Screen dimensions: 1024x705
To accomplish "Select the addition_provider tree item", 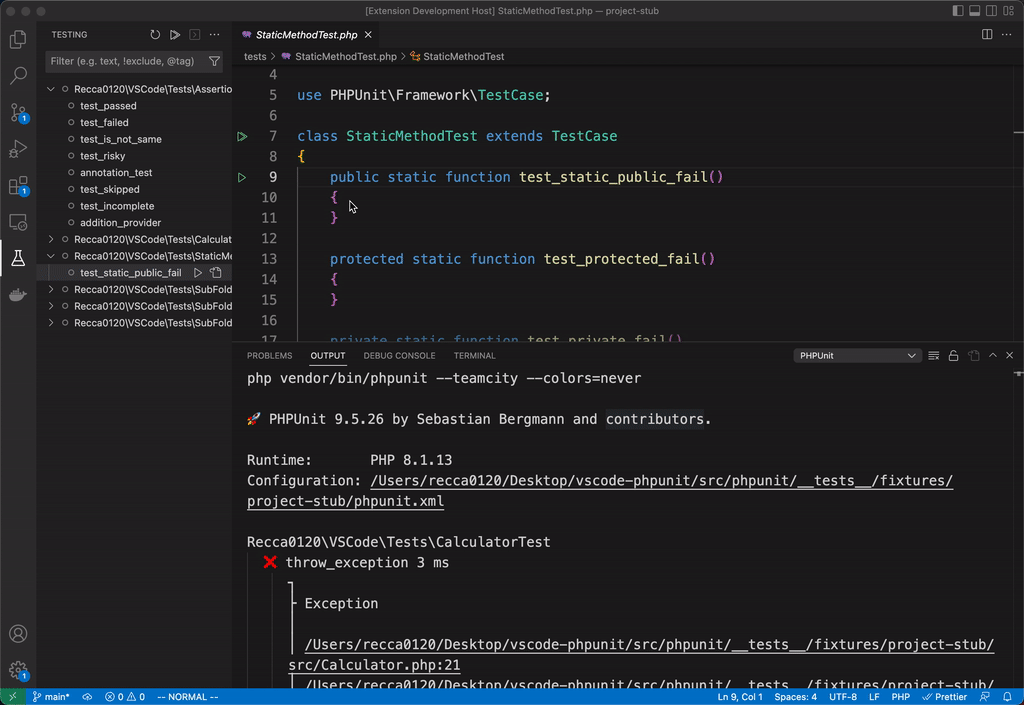I will (120, 223).
